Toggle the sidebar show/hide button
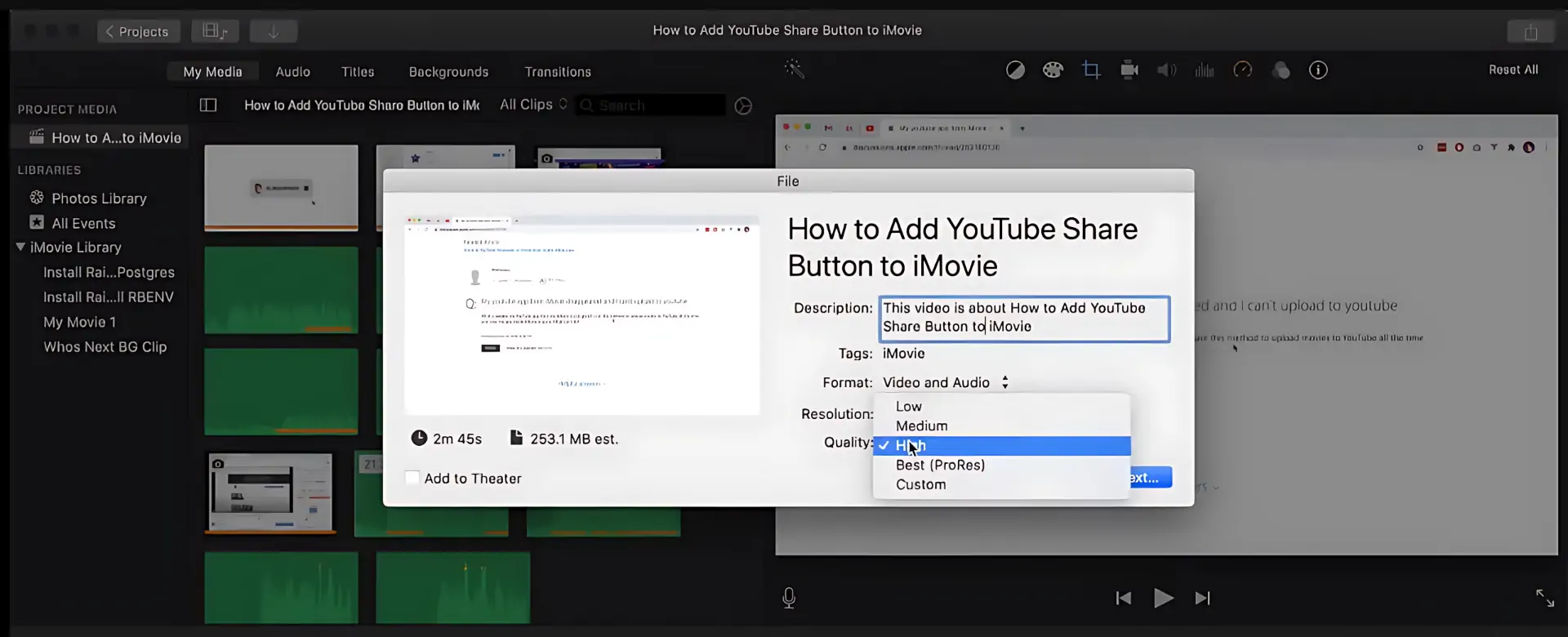 tap(208, 105)
